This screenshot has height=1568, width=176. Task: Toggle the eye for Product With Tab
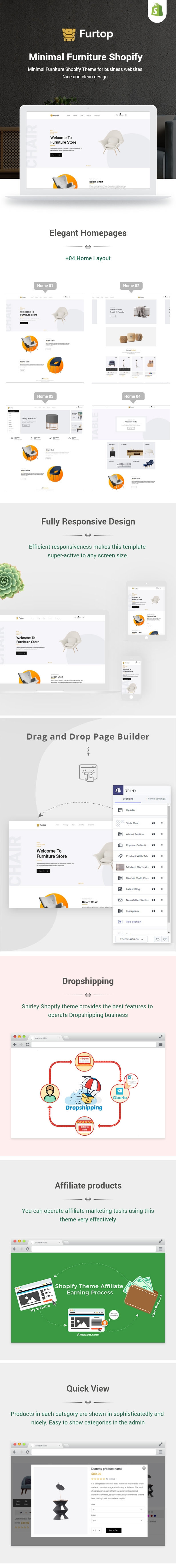tap(153, 856)
